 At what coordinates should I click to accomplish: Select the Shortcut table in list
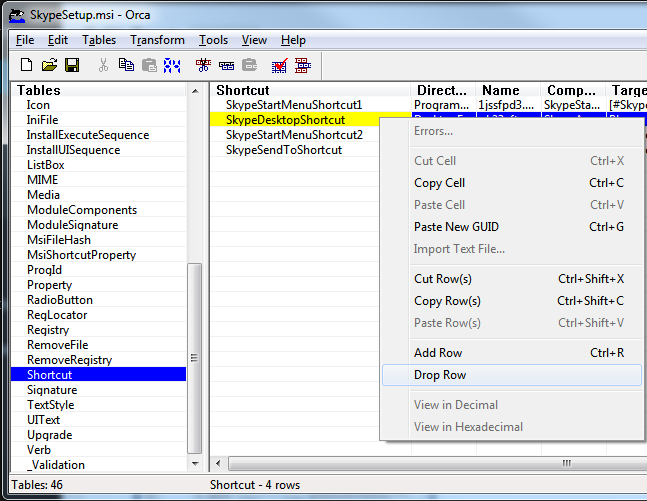99,375
